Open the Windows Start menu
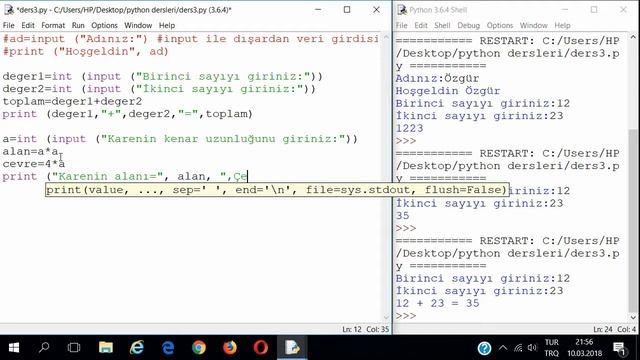 (x=14, y=347)
